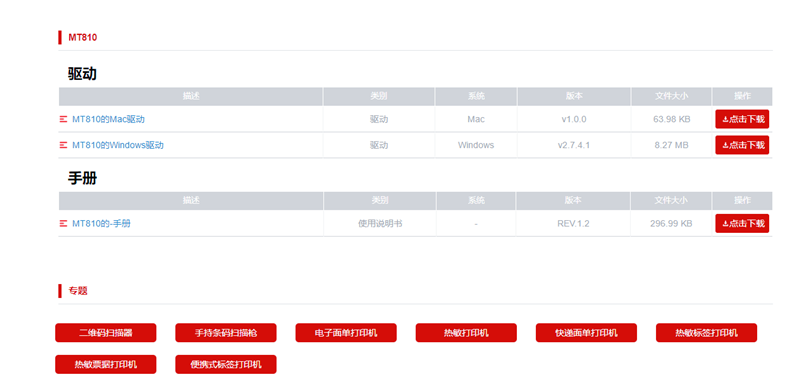Open the MT810的-手册 link

(101, 224)
